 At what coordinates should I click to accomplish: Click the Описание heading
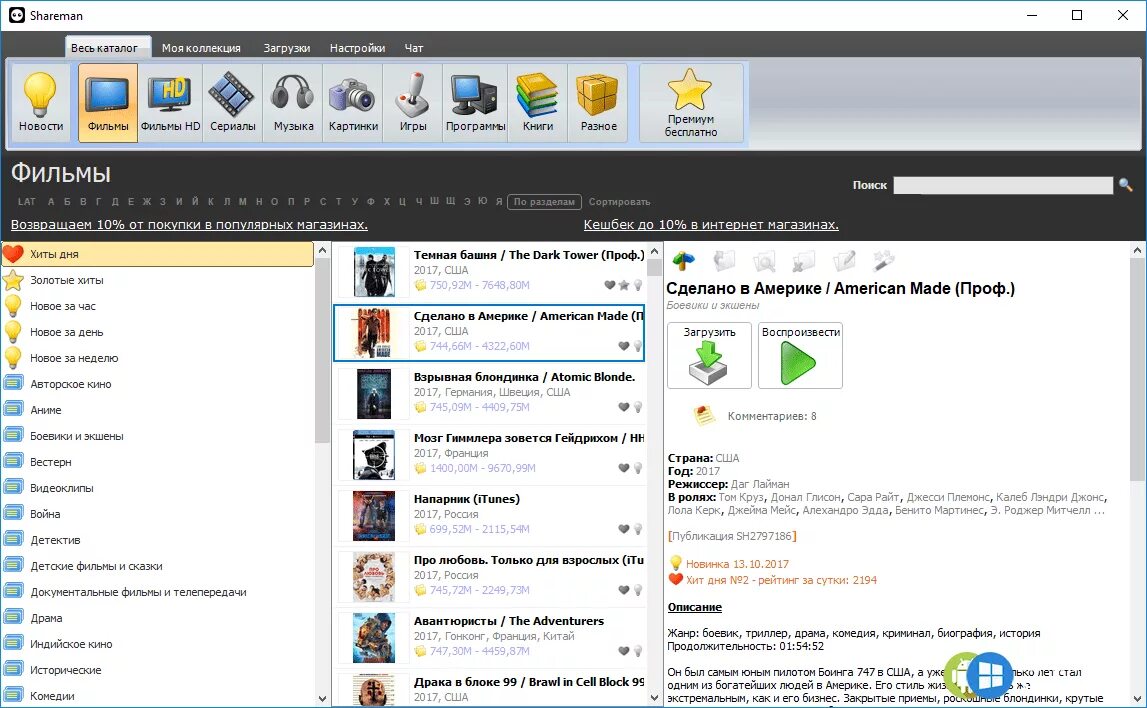pos(695,607)
